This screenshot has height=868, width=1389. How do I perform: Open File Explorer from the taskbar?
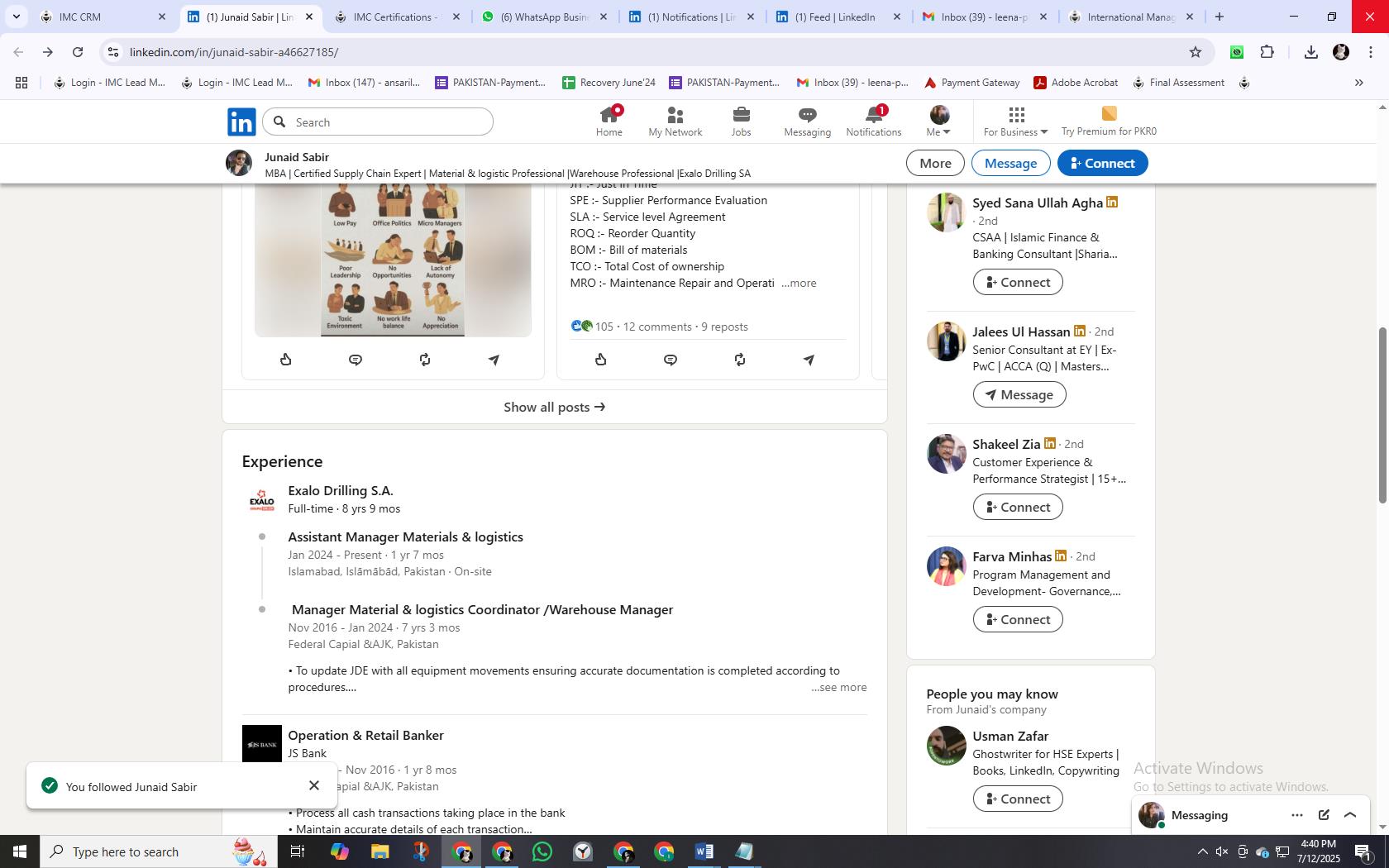coord(379,851)
